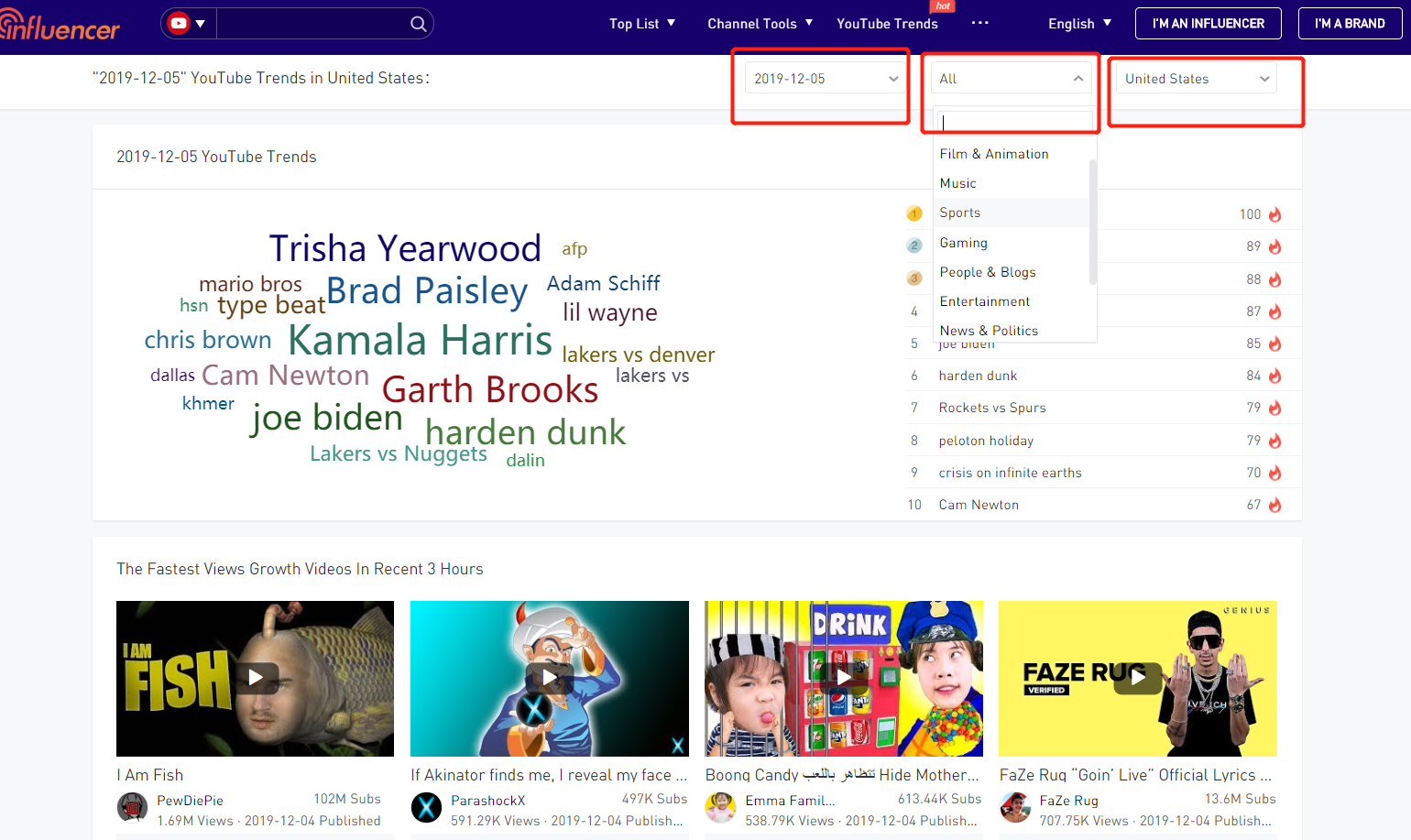Click PewDiePie channel avatar
Image resolution: width=1411 pixels, height=840 pixels.
pyautogui.click(x=132, y=808)
